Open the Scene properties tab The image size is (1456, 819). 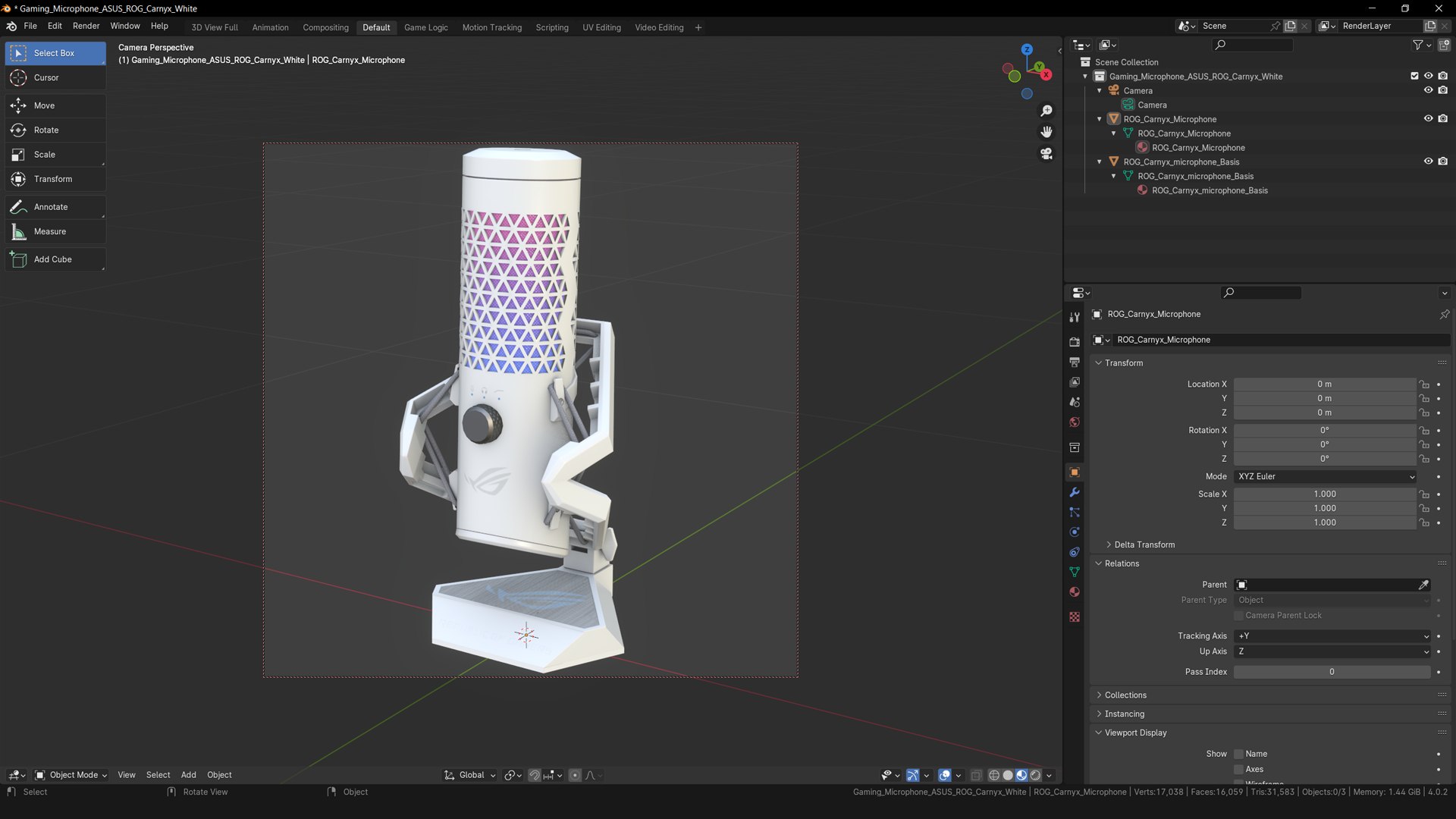1075,402
